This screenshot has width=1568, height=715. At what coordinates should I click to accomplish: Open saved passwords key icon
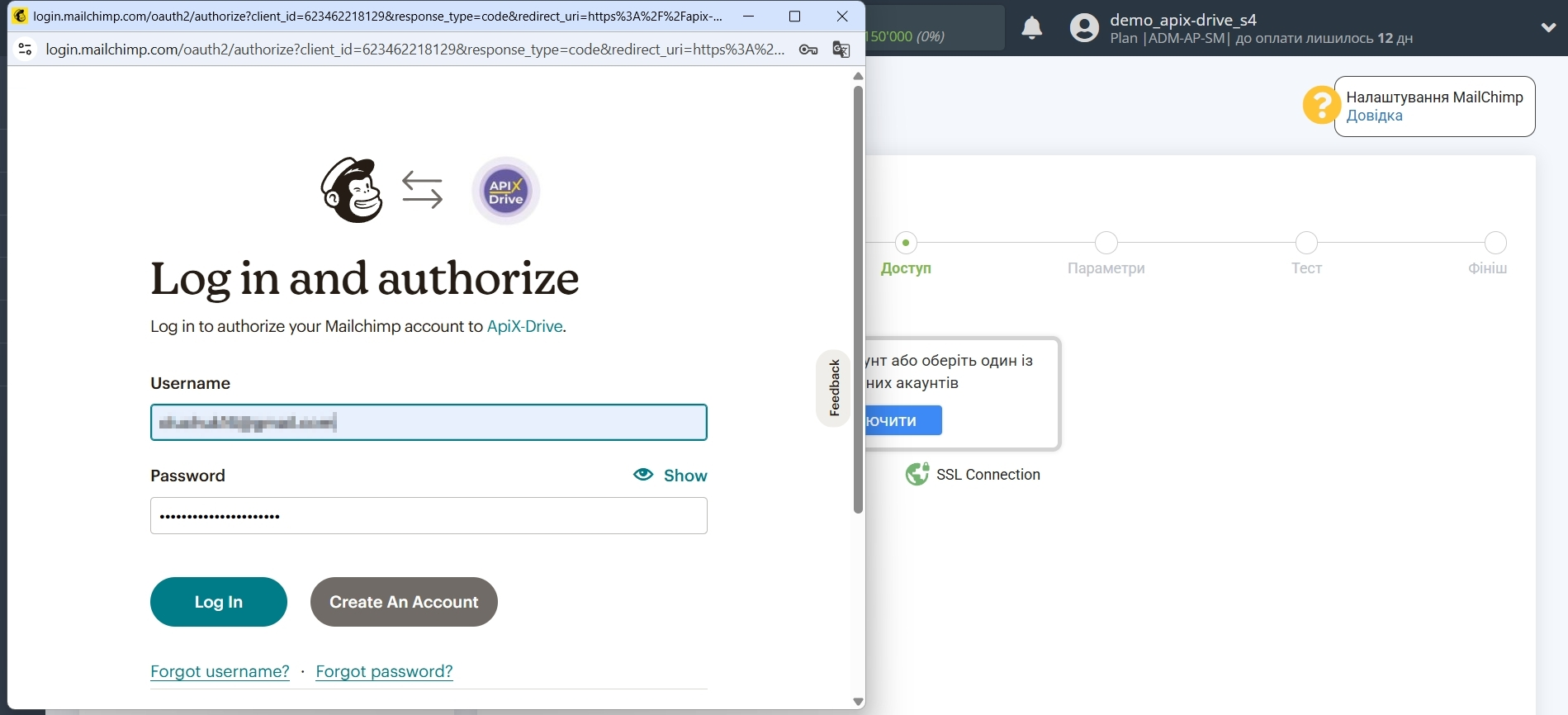point(808,50)
